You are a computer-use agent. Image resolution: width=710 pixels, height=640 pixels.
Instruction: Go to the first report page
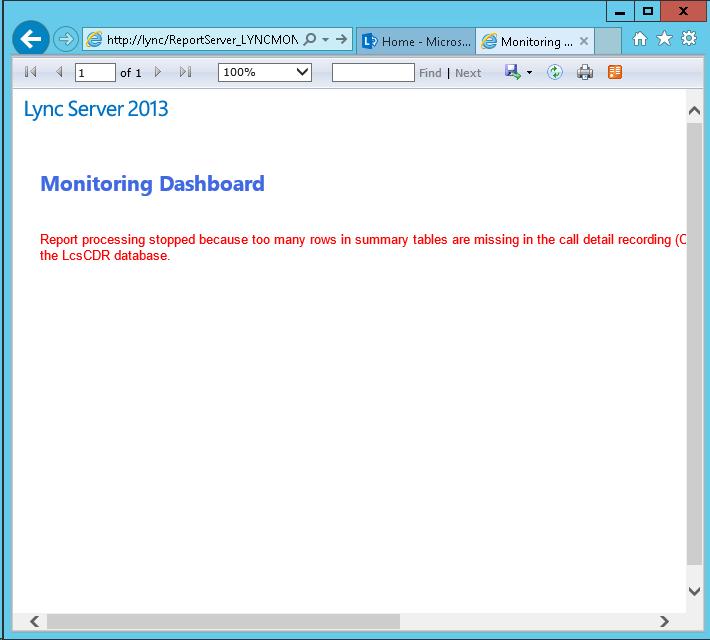(x=31, y=72)
